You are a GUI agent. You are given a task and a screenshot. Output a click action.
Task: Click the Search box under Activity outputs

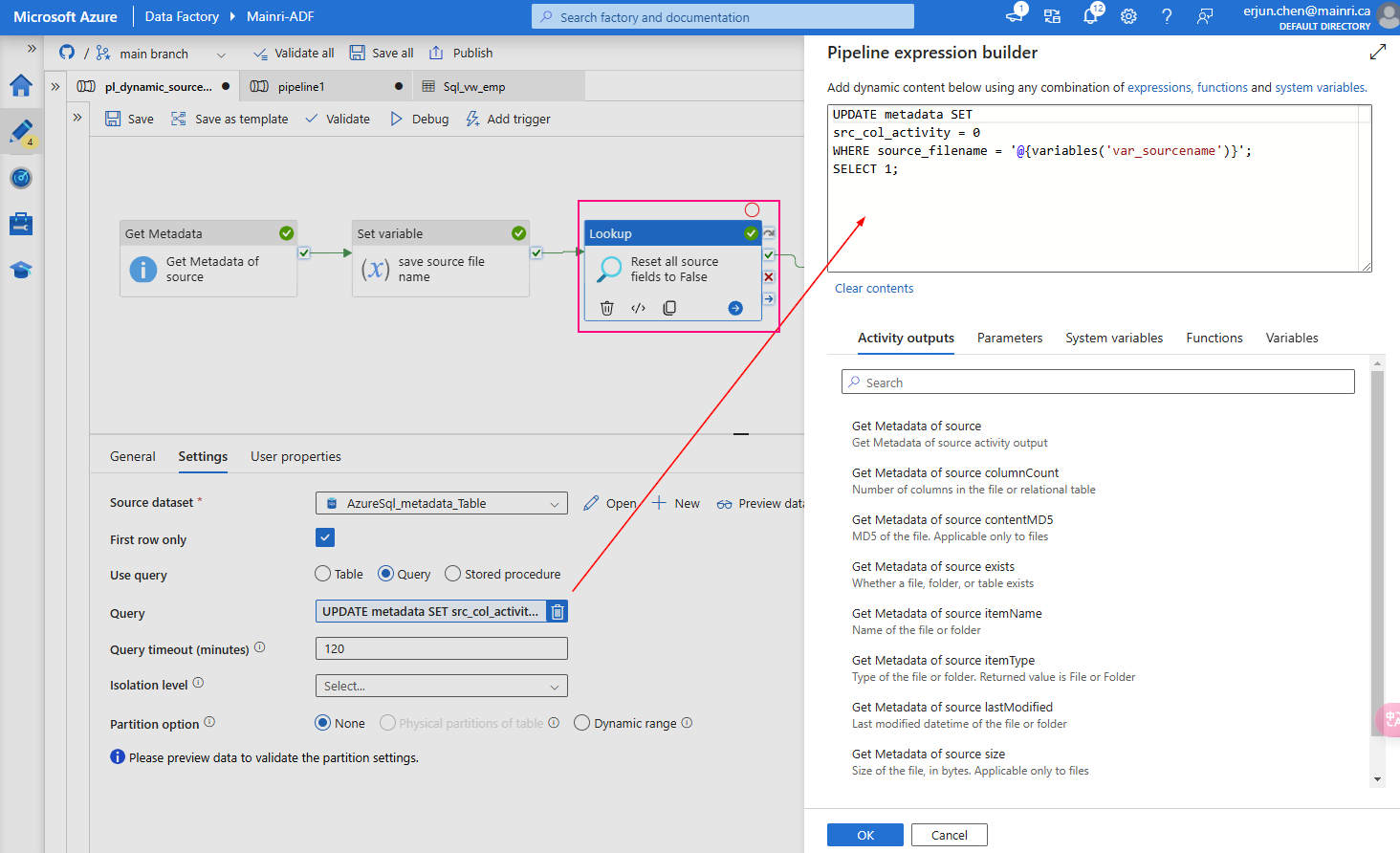(1097, 382)
